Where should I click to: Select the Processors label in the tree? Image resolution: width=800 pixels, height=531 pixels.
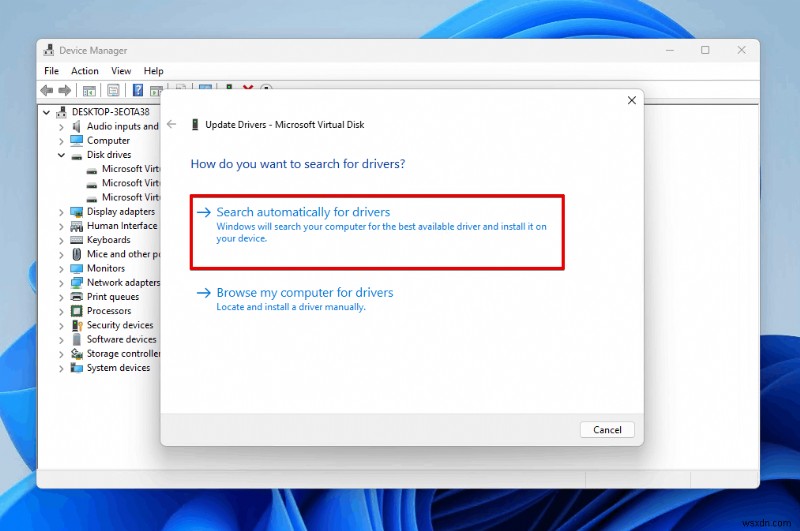109,311
